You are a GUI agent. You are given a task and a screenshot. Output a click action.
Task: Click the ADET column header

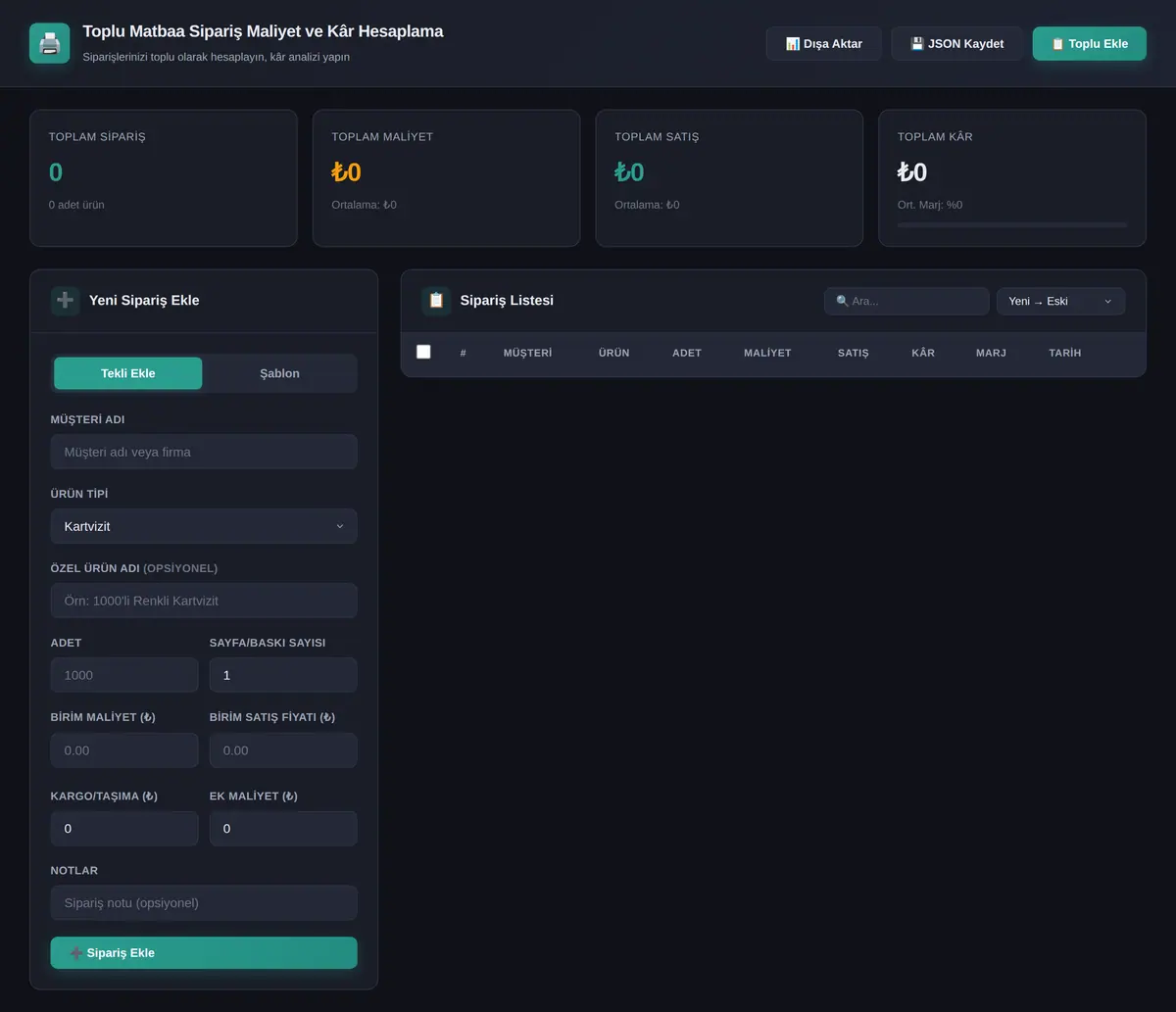click(x=687, y=353)
